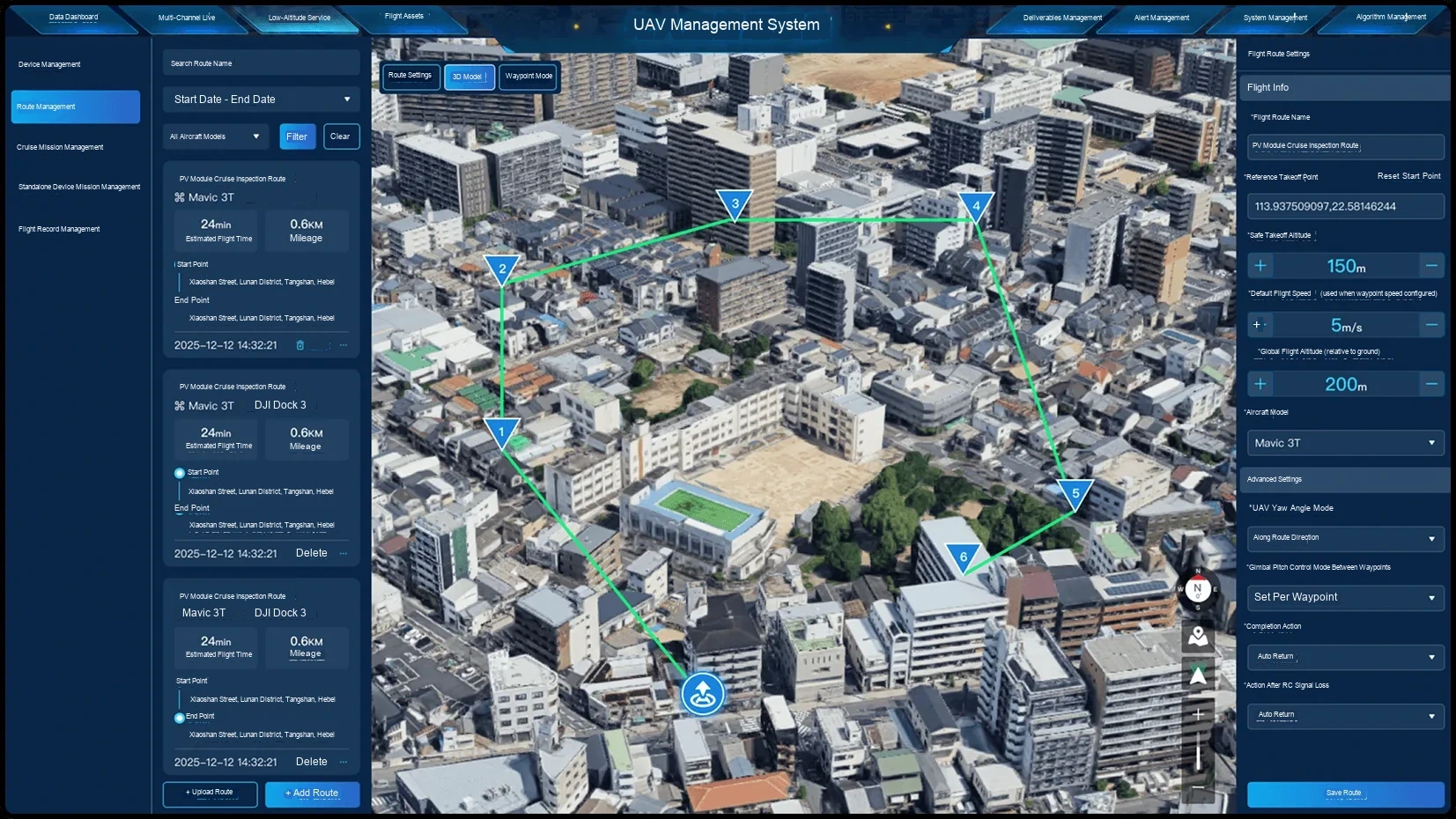Screen dimensions: 1456x819
Task: Click the Filter button
Action: [298, 136]
